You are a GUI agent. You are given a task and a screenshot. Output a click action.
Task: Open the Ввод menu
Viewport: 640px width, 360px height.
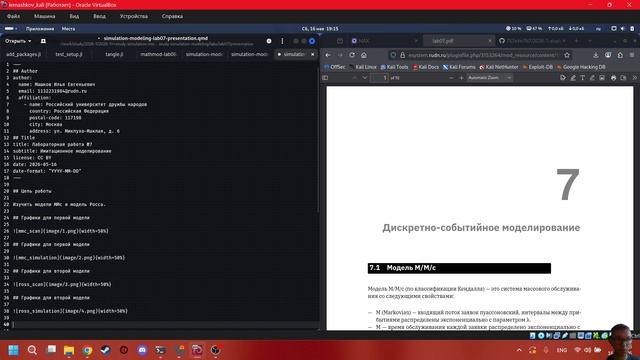coord(99,16)
